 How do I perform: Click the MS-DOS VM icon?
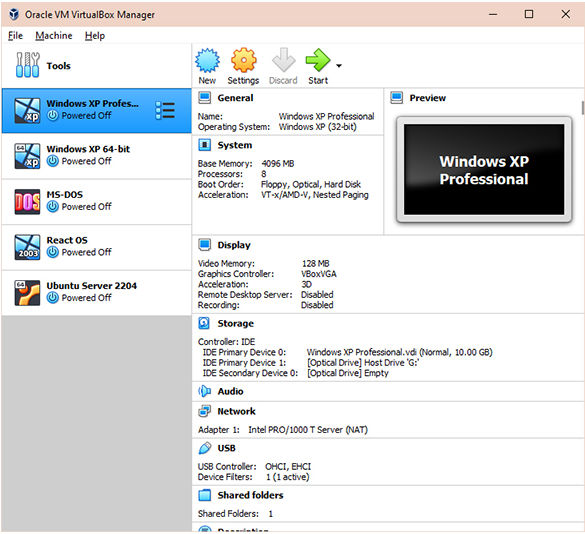[x=27, y=202]
